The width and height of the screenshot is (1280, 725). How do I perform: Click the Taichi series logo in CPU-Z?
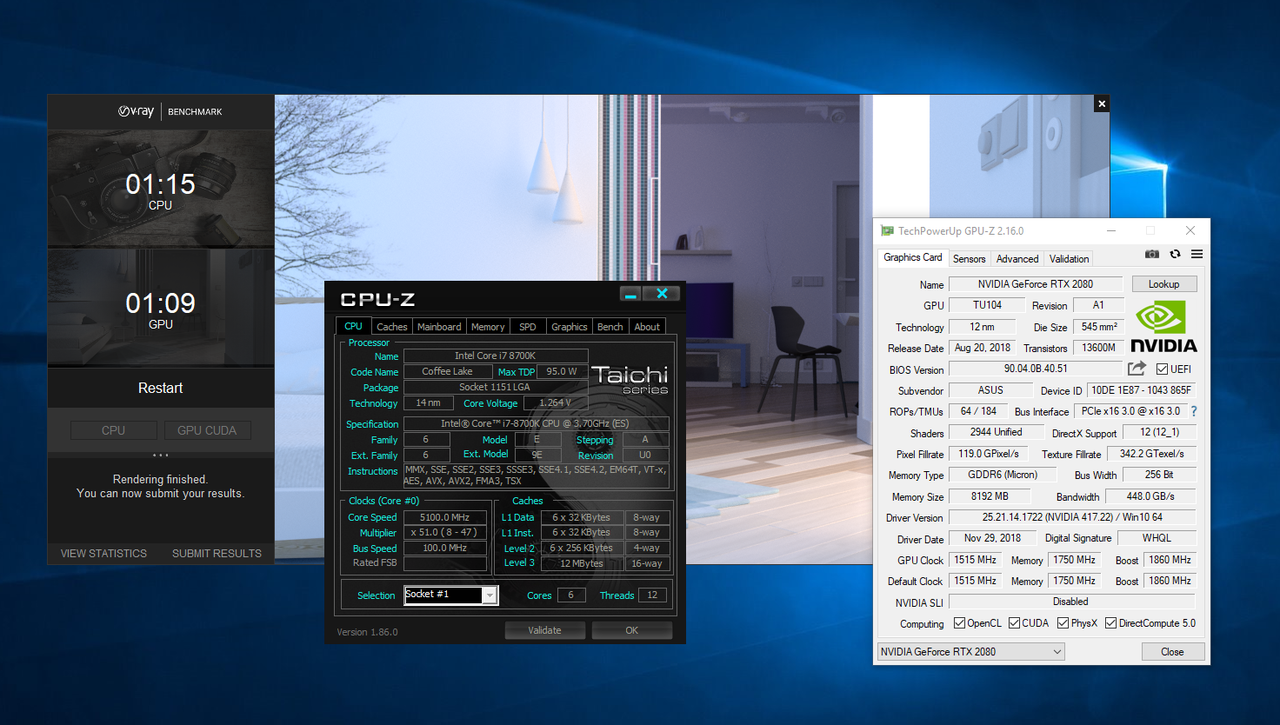coord(629,380)
